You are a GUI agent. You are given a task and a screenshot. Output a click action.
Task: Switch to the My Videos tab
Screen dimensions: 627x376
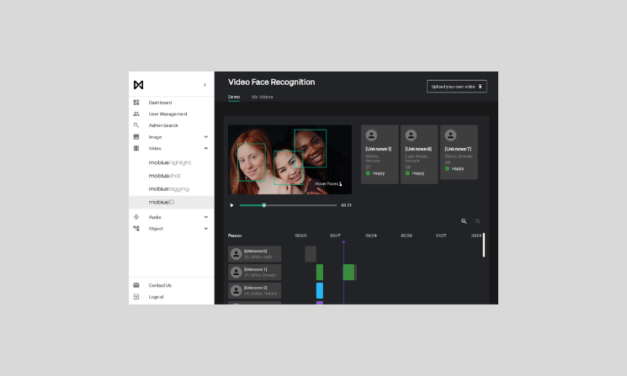click(262, 97)
